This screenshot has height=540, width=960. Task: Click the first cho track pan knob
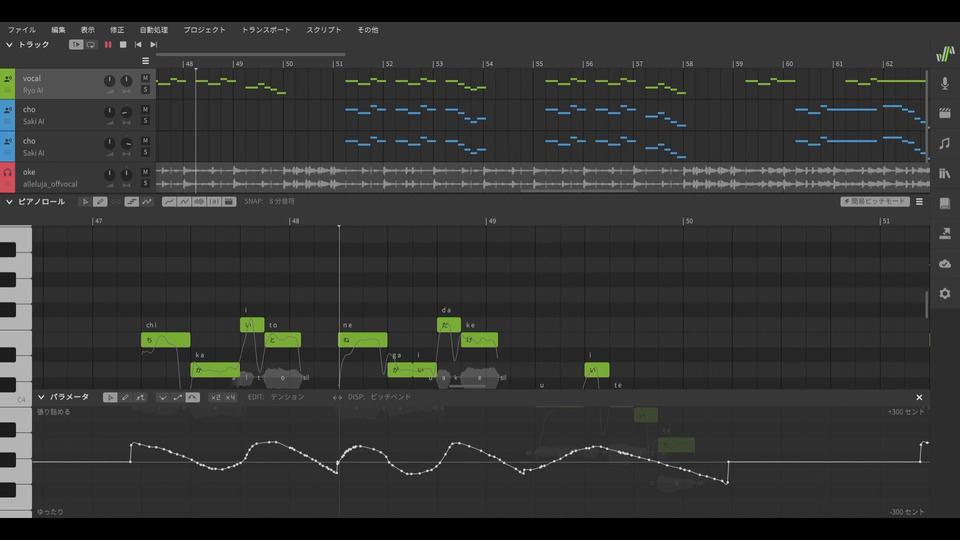[x=126, y=112]
